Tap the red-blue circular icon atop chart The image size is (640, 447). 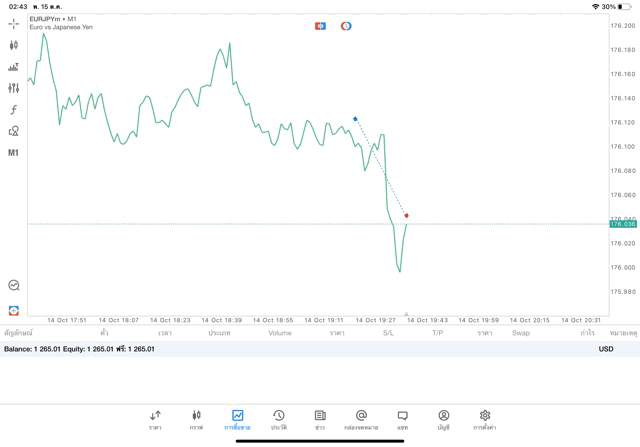click(x=346, y=26)
